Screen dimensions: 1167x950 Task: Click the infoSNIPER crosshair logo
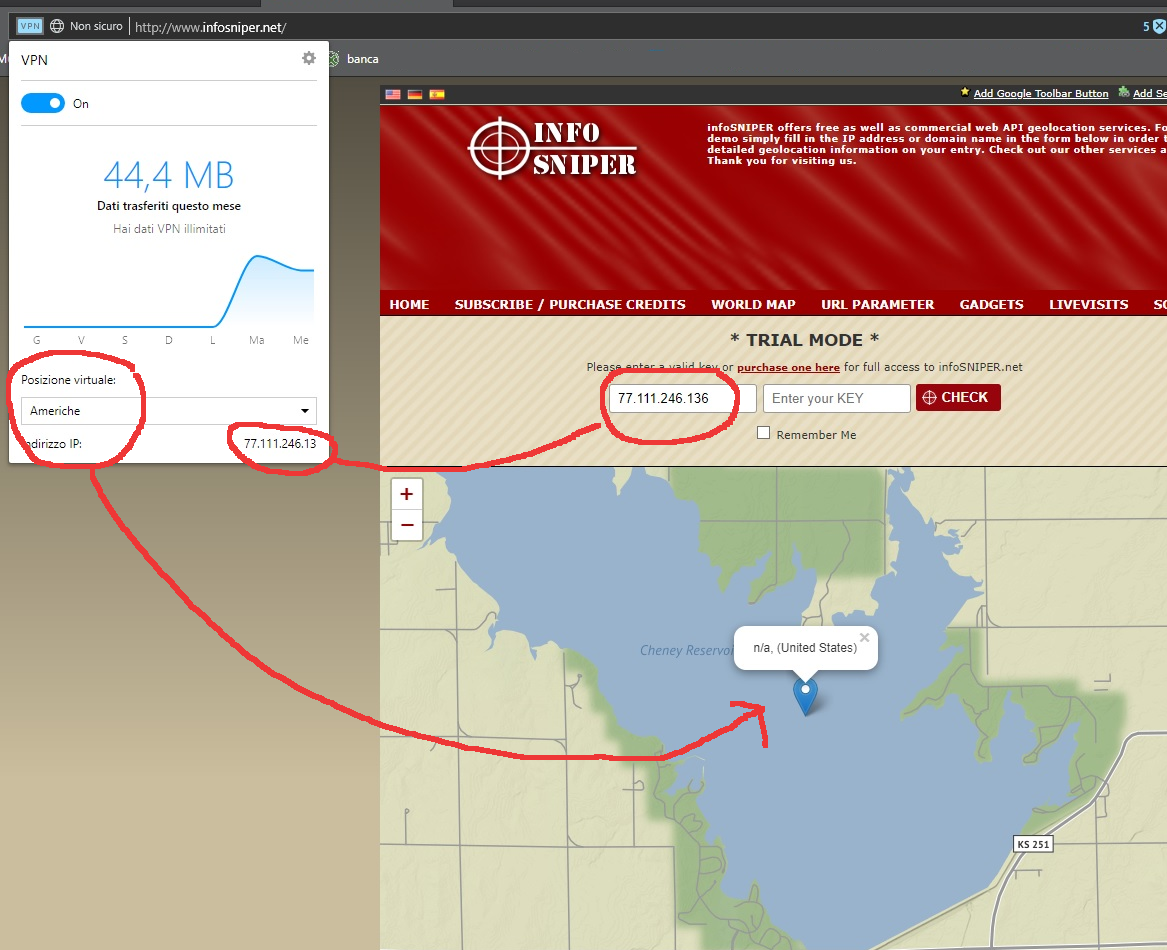pos(552,147)
